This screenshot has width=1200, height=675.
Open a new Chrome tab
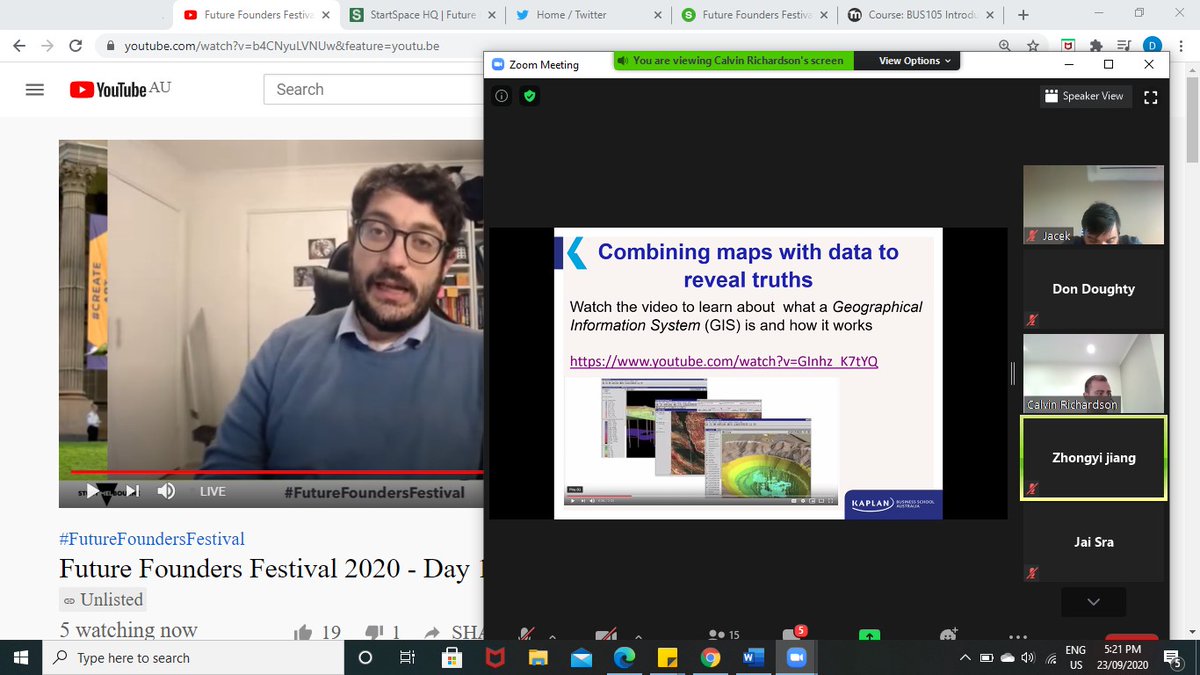pyautogui.click(x=1022, y=15)
